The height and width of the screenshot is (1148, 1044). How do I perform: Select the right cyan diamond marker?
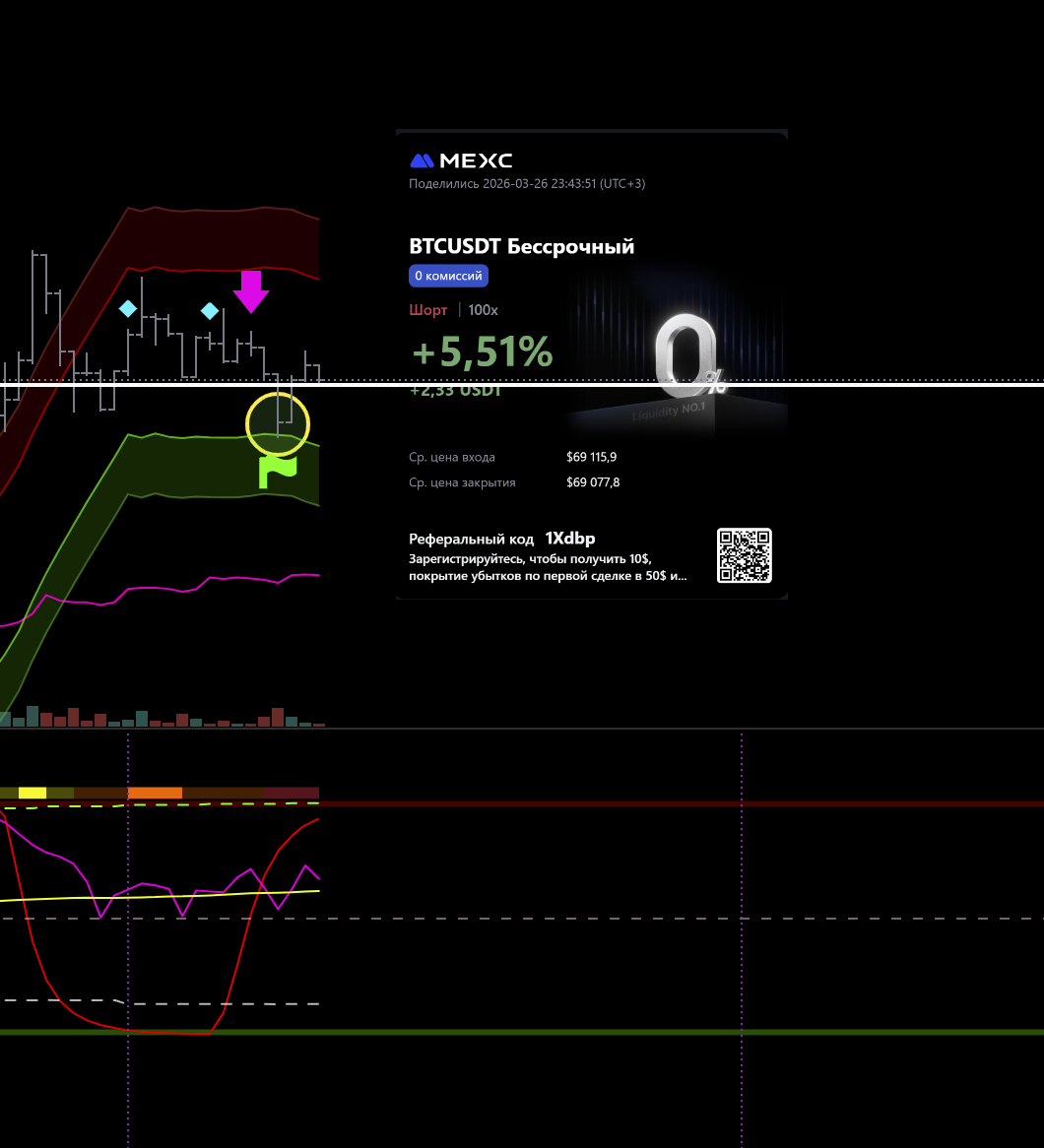point(210,311)
